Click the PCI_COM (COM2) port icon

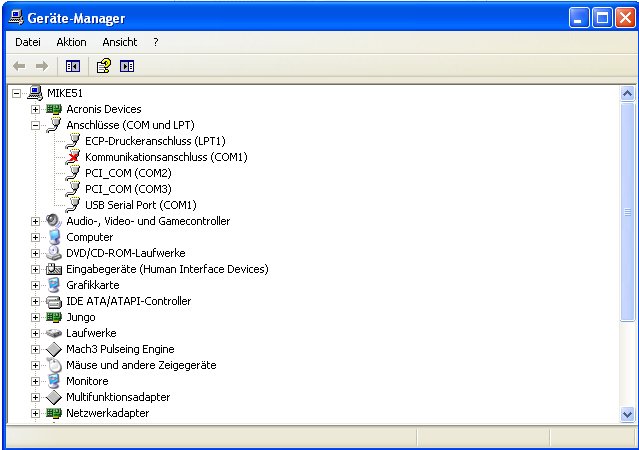point(73,173)
